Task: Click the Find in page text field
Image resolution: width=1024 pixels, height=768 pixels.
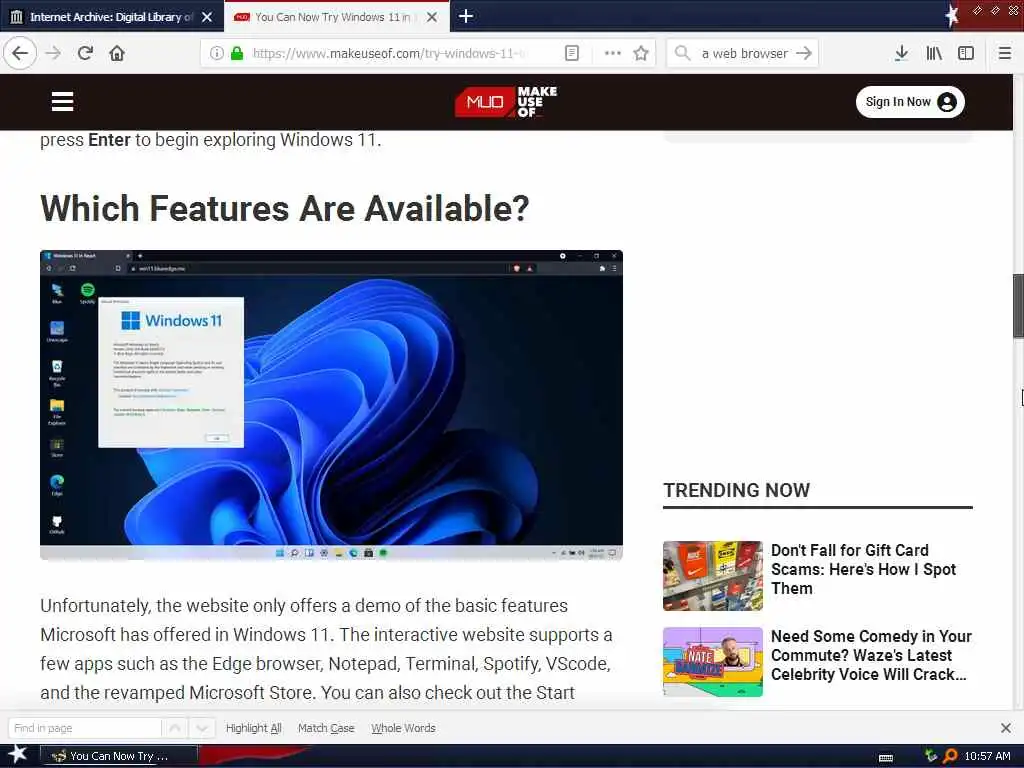Action: coord(84,728)
